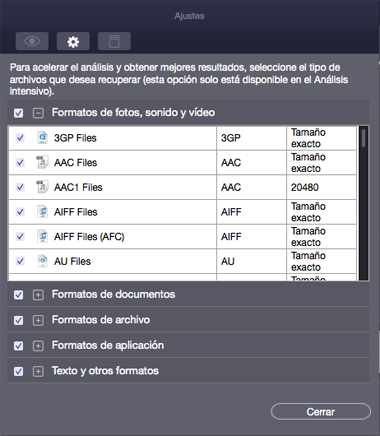The width and height of the screenshot is (380, 436).
Task: Select the AAC1 Files row name
Action: coord(78,187)
